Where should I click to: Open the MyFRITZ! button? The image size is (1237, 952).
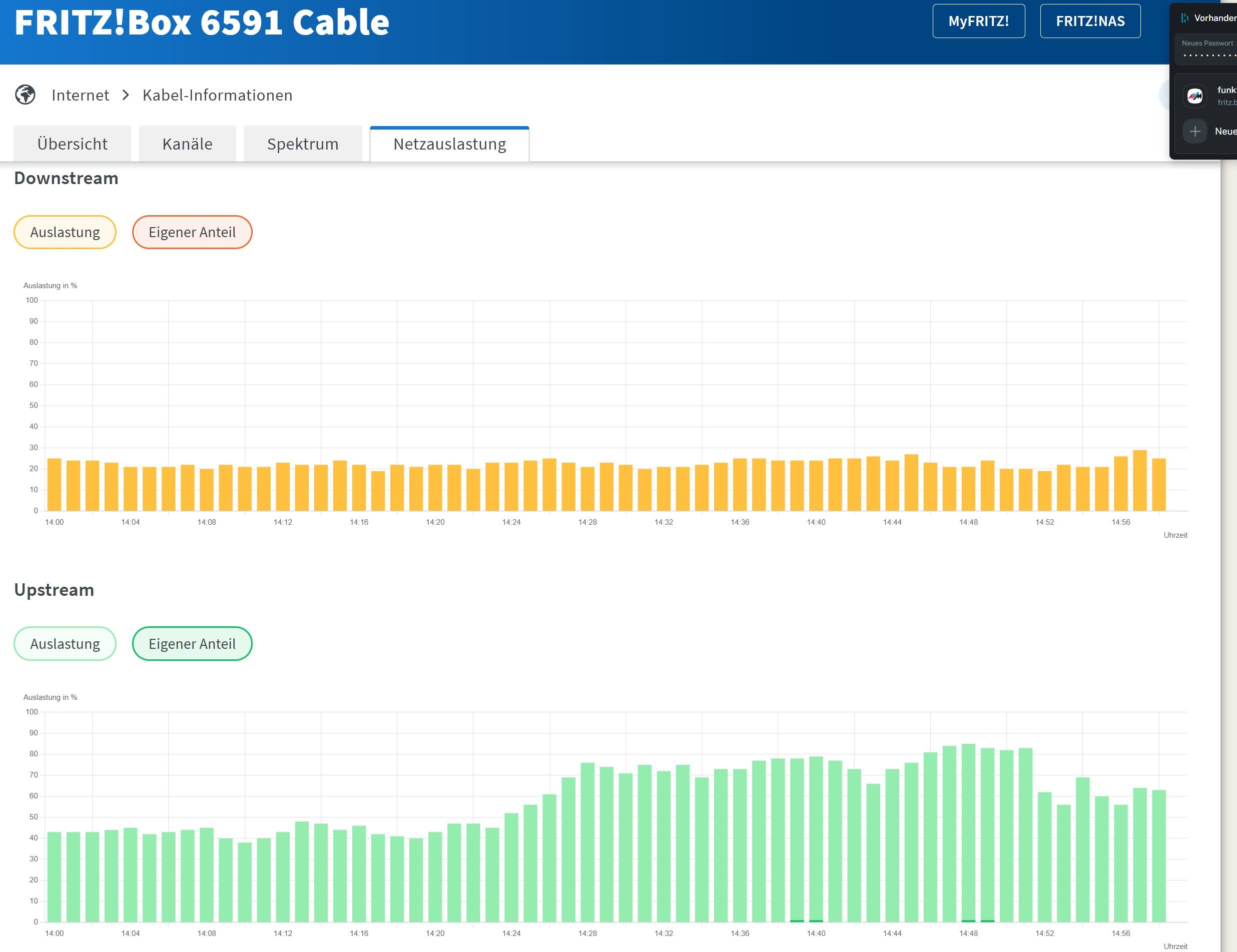pyautogui.click(x=978, y=21)
